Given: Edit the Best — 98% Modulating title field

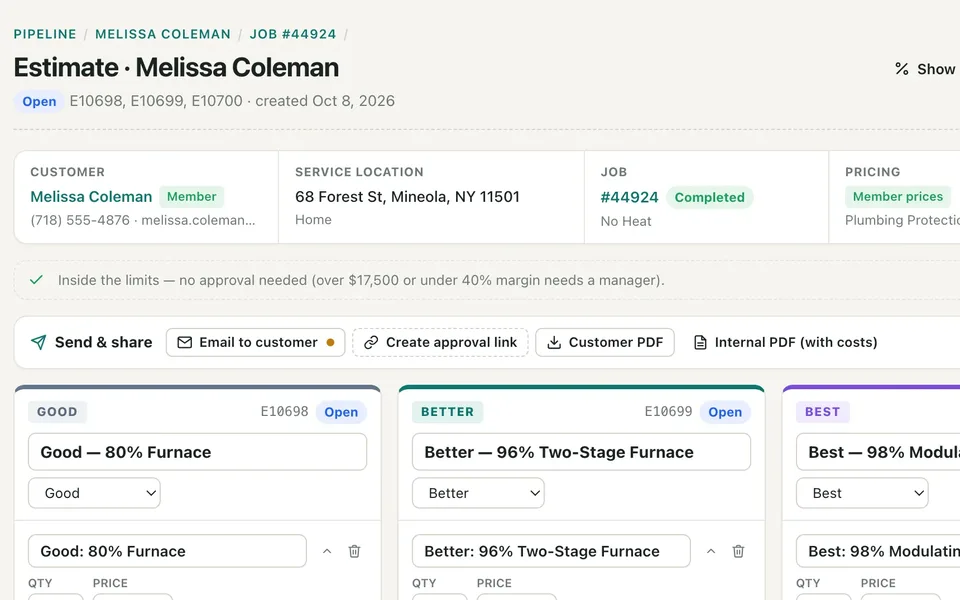Looking at the screenshot, I should [x=878, y=452].
